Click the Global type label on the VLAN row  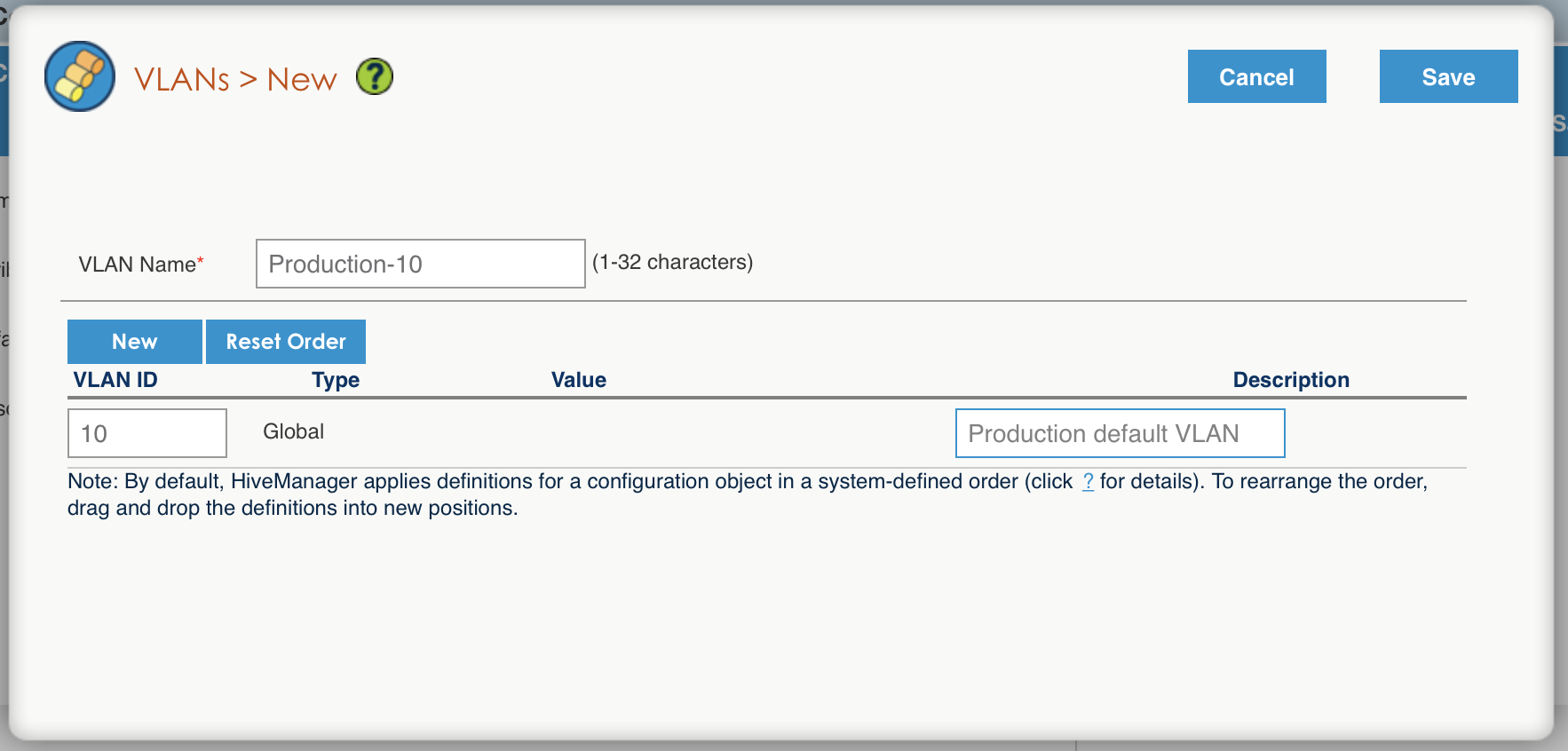[x=293, y=431]
